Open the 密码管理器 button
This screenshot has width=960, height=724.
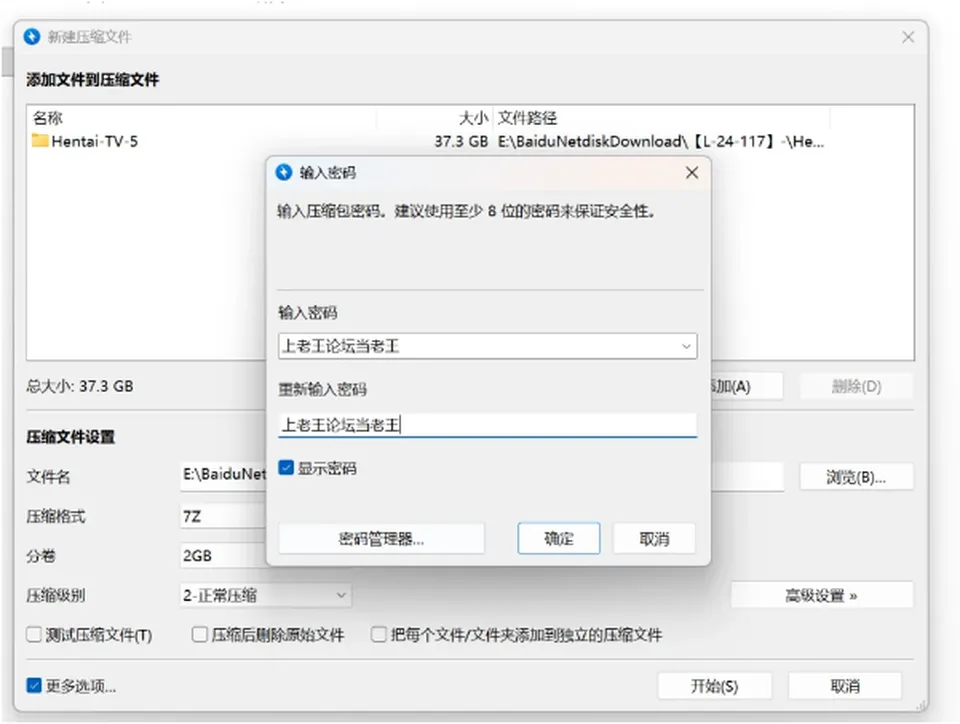(381, 539)
